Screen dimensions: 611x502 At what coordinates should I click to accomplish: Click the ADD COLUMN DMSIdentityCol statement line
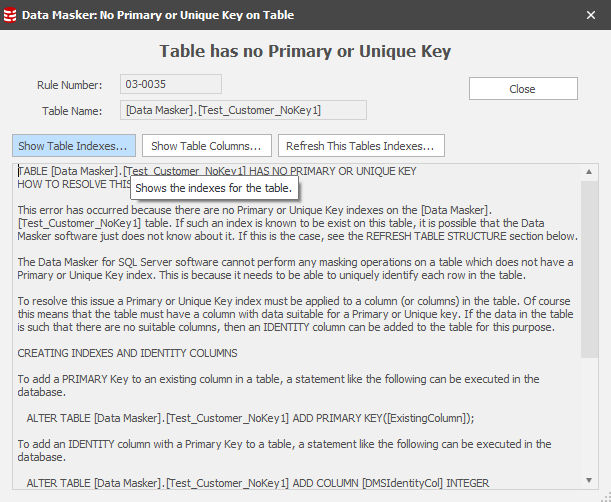click(257, 483)
